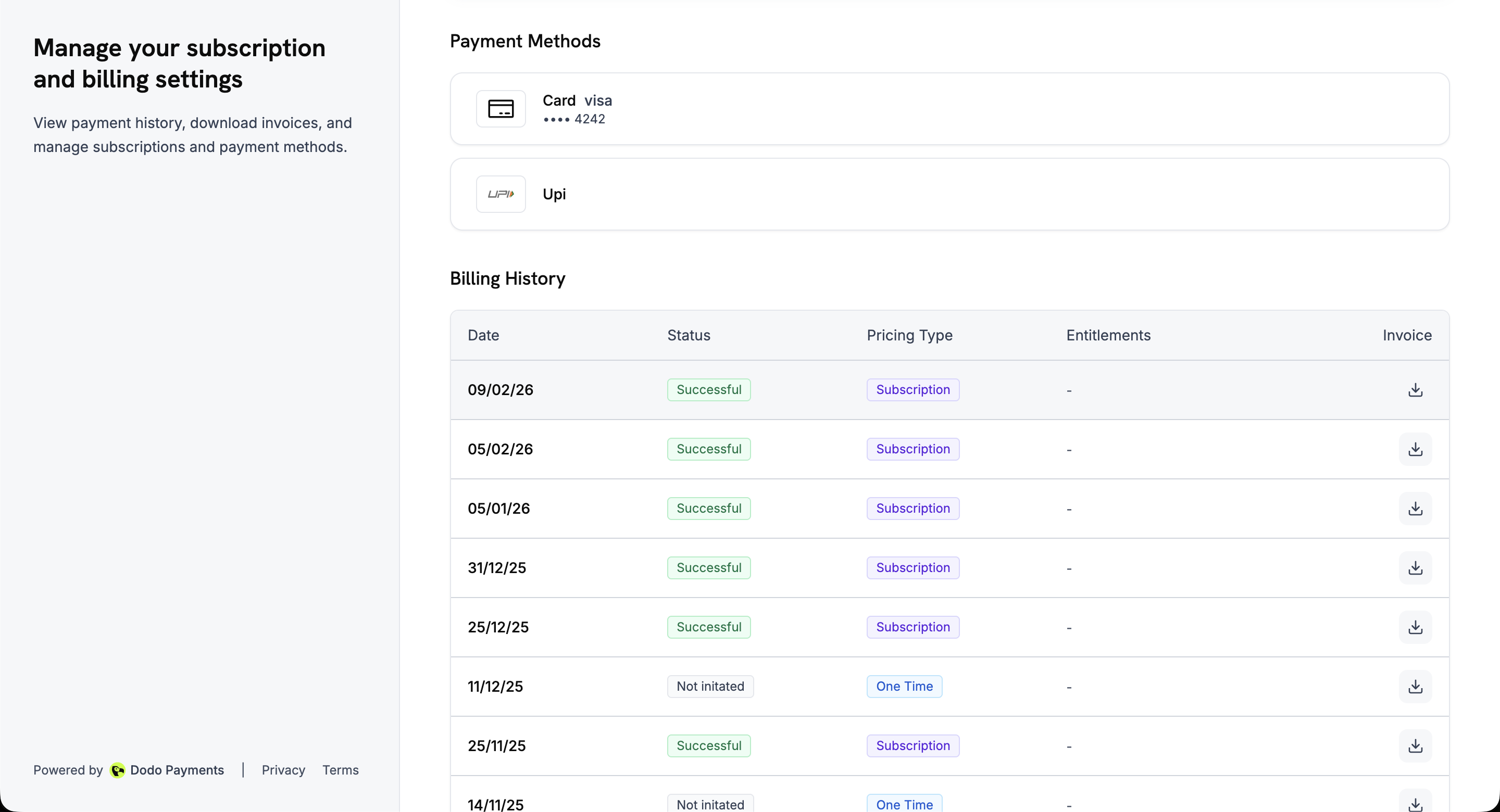The height and width of the screenshot is (812, 1500).
Task: Download the invoice for 11/12/25
Action: point(1415,686)
